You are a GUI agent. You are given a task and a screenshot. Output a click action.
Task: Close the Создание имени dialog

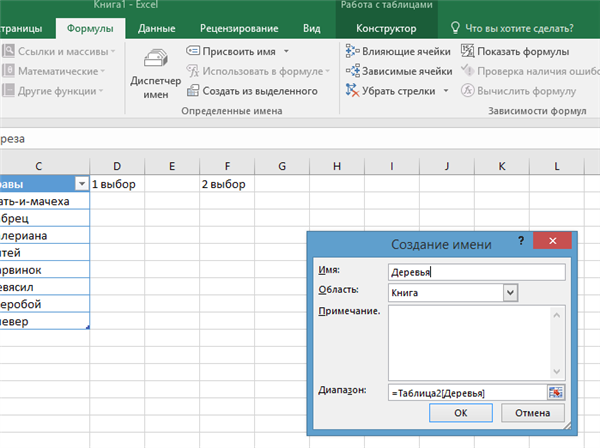[x=552, y=241]
